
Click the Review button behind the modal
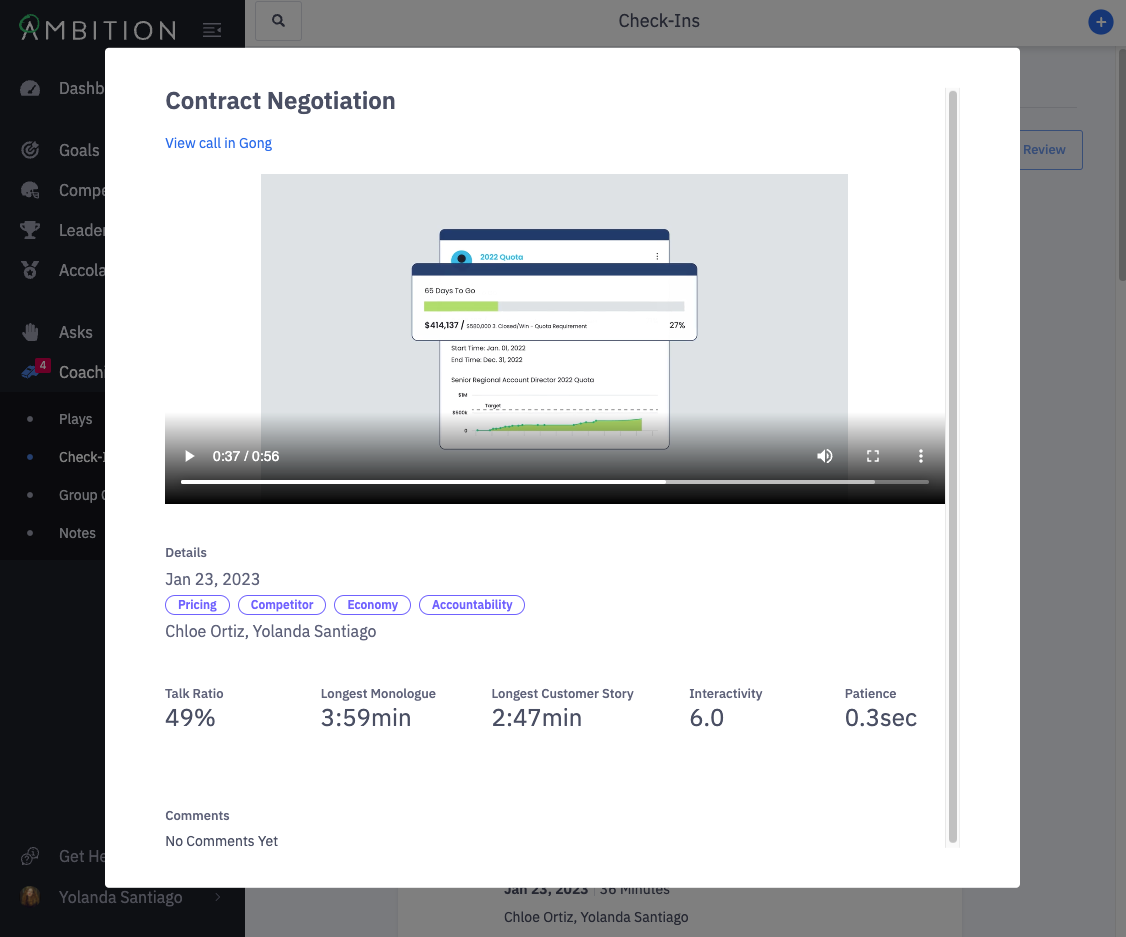pos(1050,149)
